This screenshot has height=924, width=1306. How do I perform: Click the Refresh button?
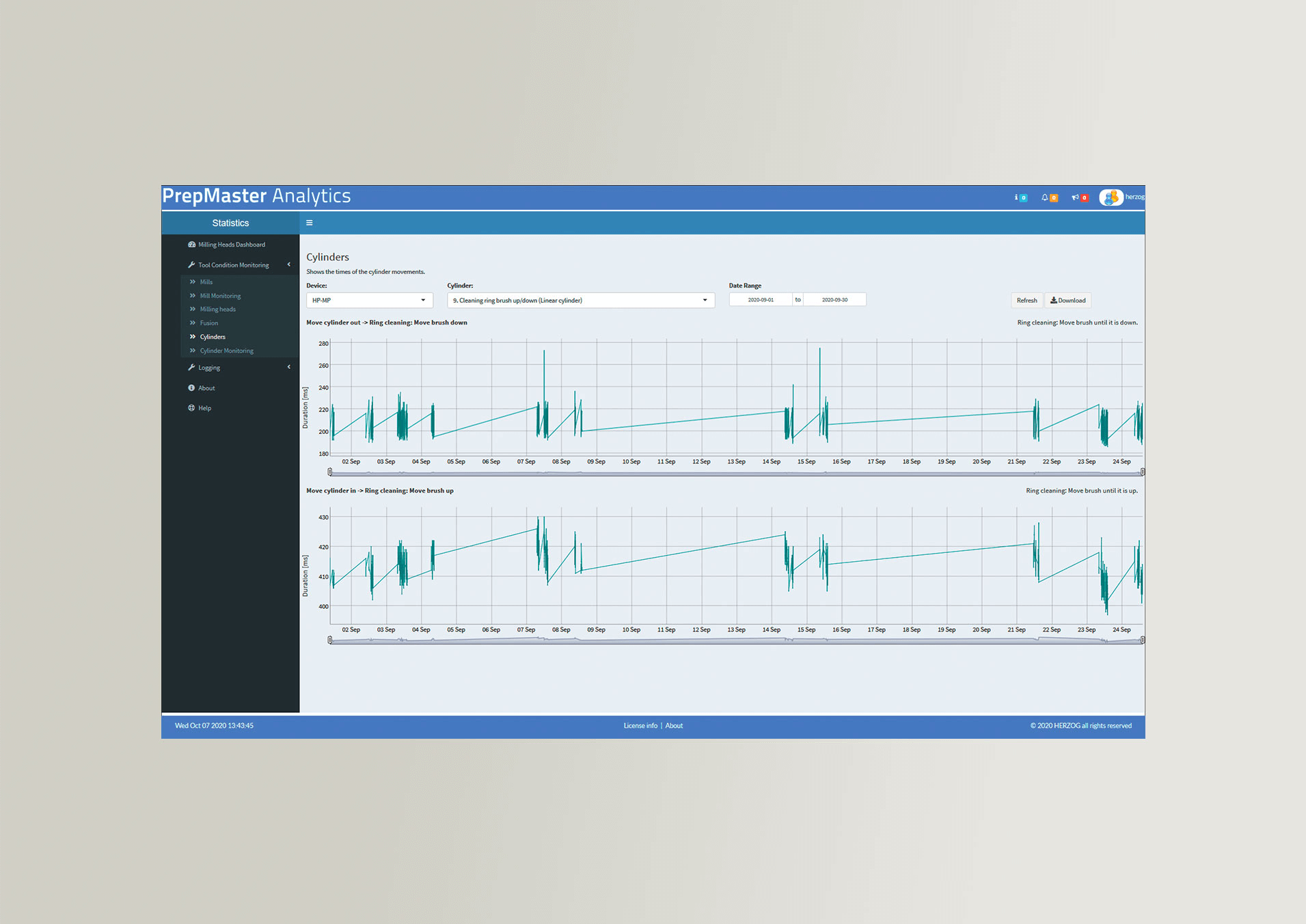1026,300
